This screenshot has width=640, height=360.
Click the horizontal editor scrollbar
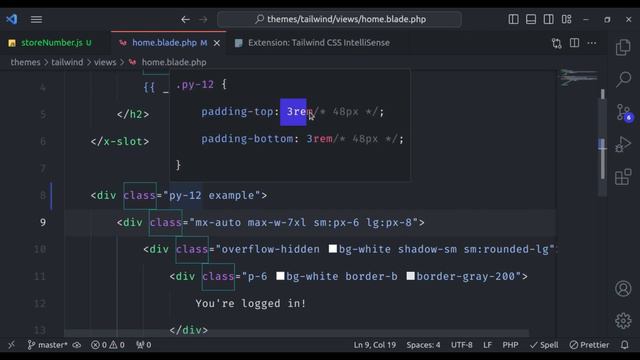click(297, 333)
